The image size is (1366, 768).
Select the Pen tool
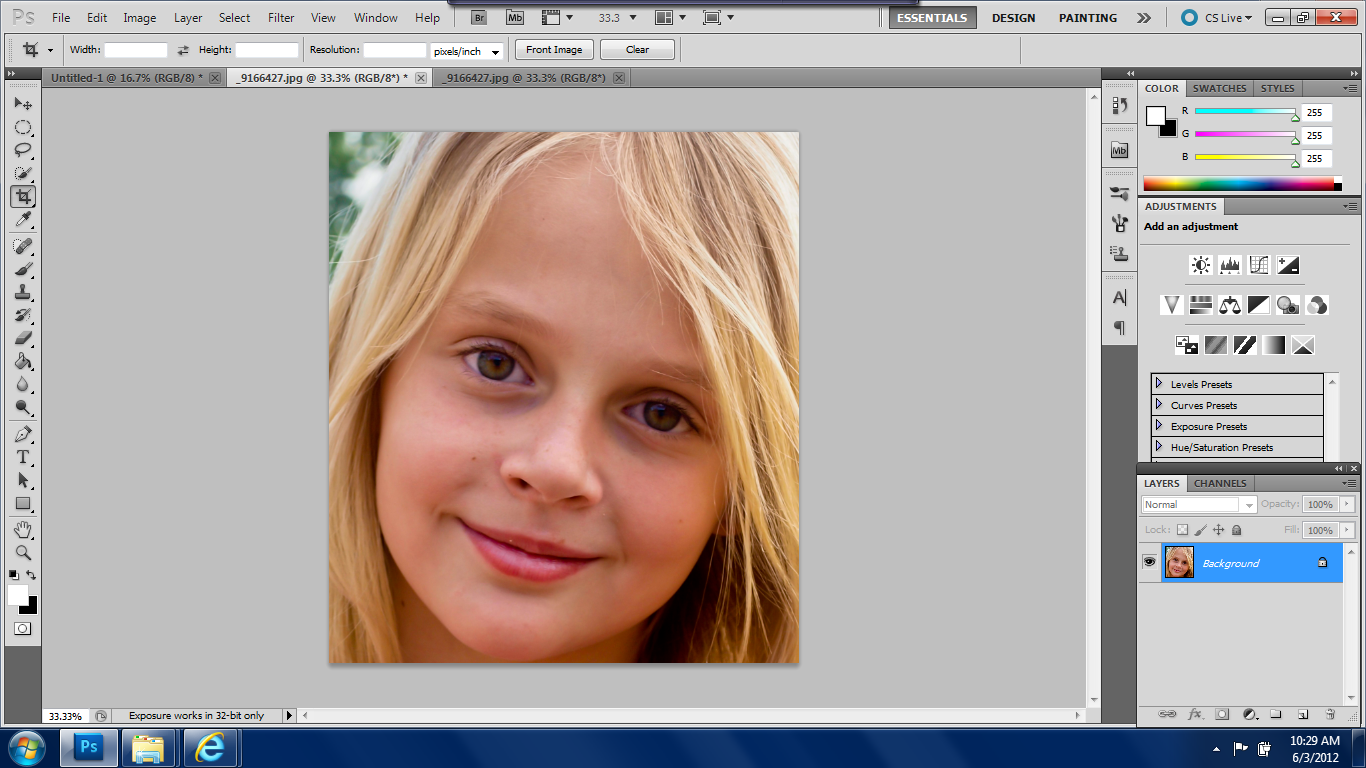pos(23,434)
